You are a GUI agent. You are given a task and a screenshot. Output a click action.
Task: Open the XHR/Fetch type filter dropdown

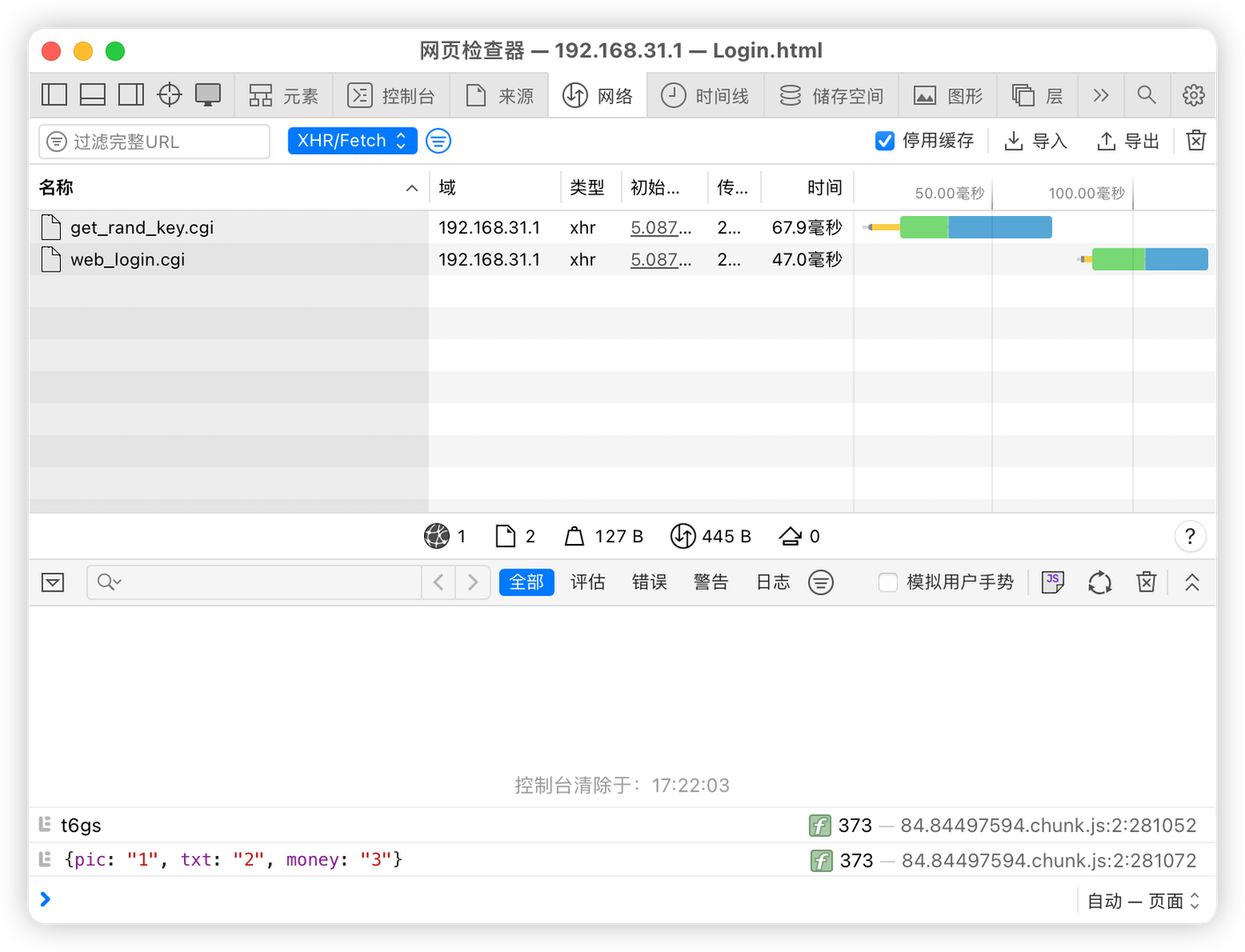[352, 141]
